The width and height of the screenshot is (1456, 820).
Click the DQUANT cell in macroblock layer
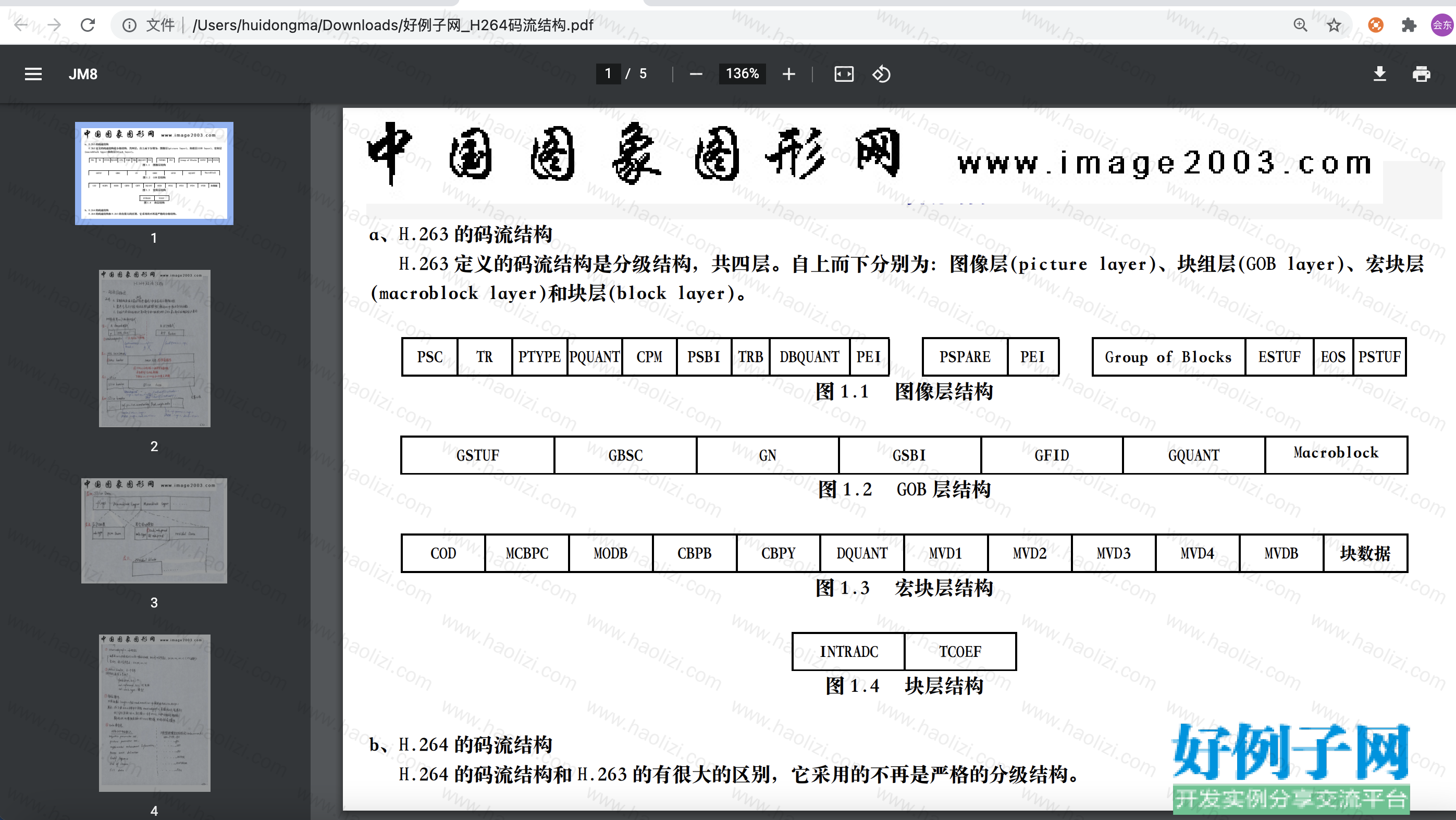[x=862, y=553]
